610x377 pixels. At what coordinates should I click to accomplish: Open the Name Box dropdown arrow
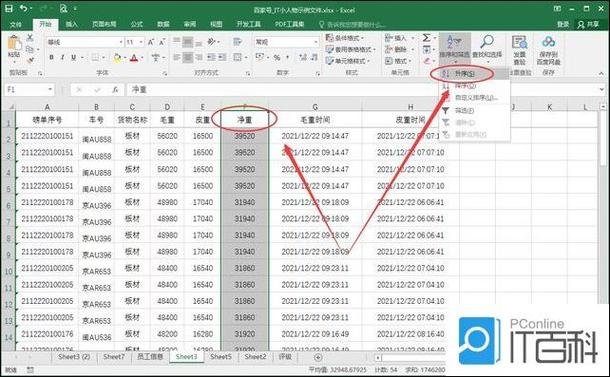click(x=50, y=89)
